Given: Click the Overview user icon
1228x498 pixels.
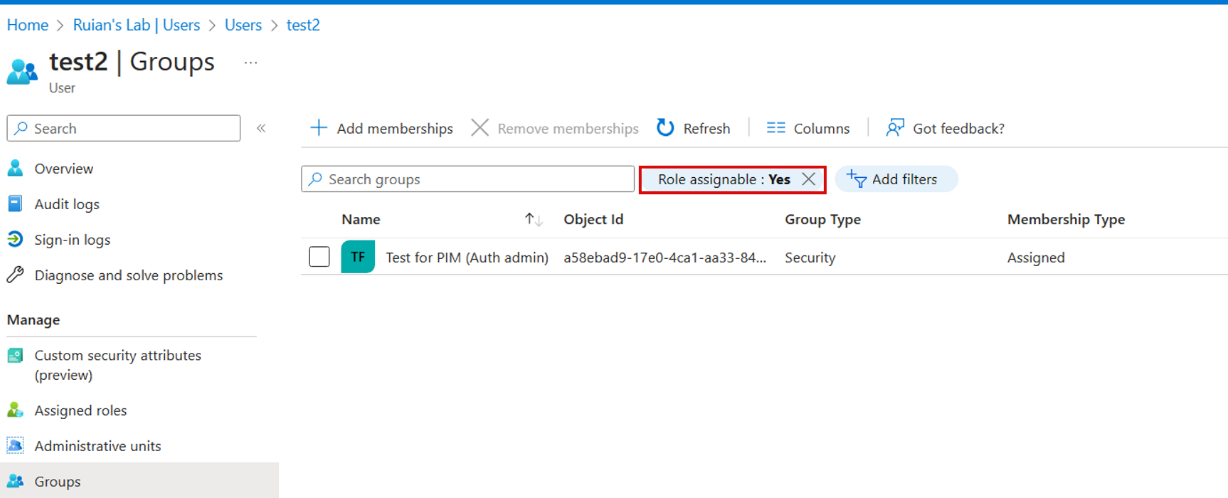Looking at the screenshot, I should [x=15, y=169].
